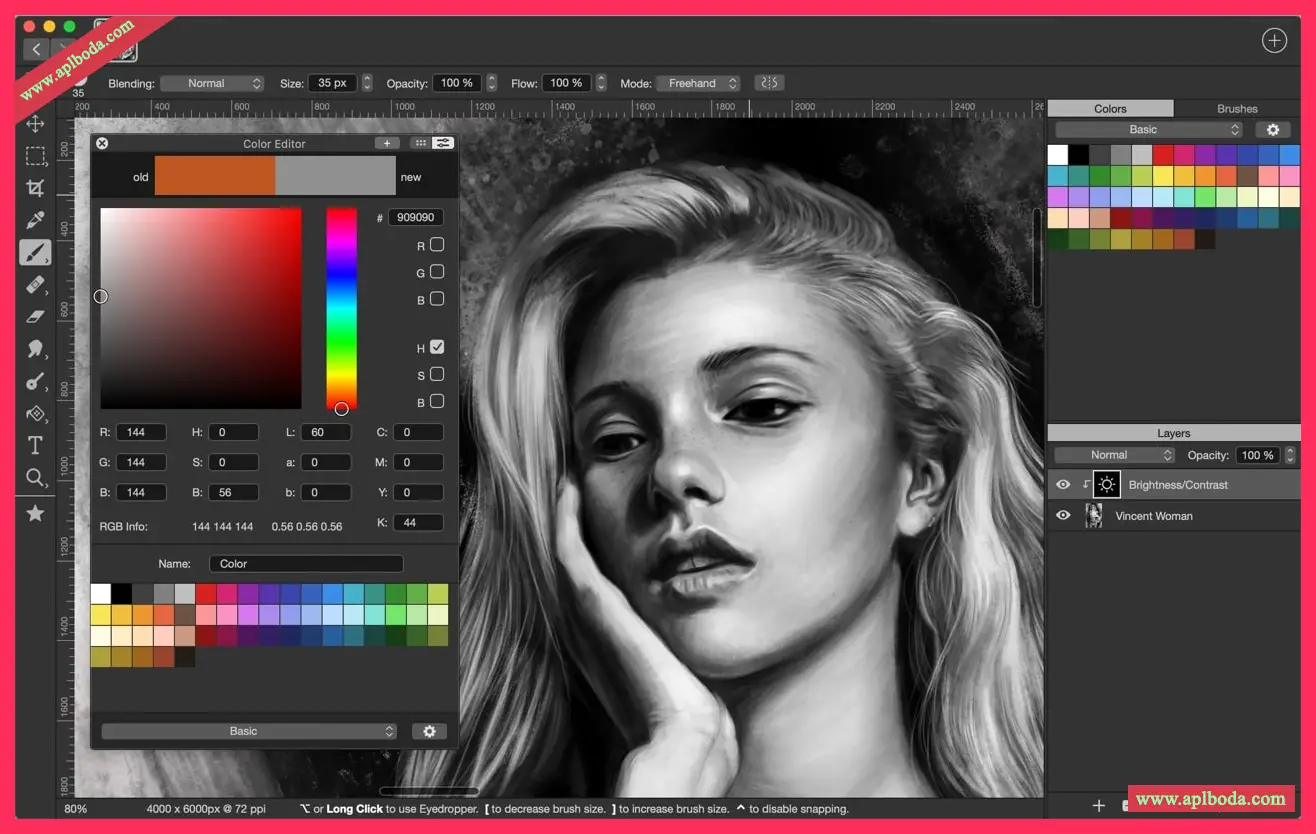Hide the Brightness/Contrast layer
Image resolution: width=1316 pixels, height=834 pixels.
point(1063,485)
